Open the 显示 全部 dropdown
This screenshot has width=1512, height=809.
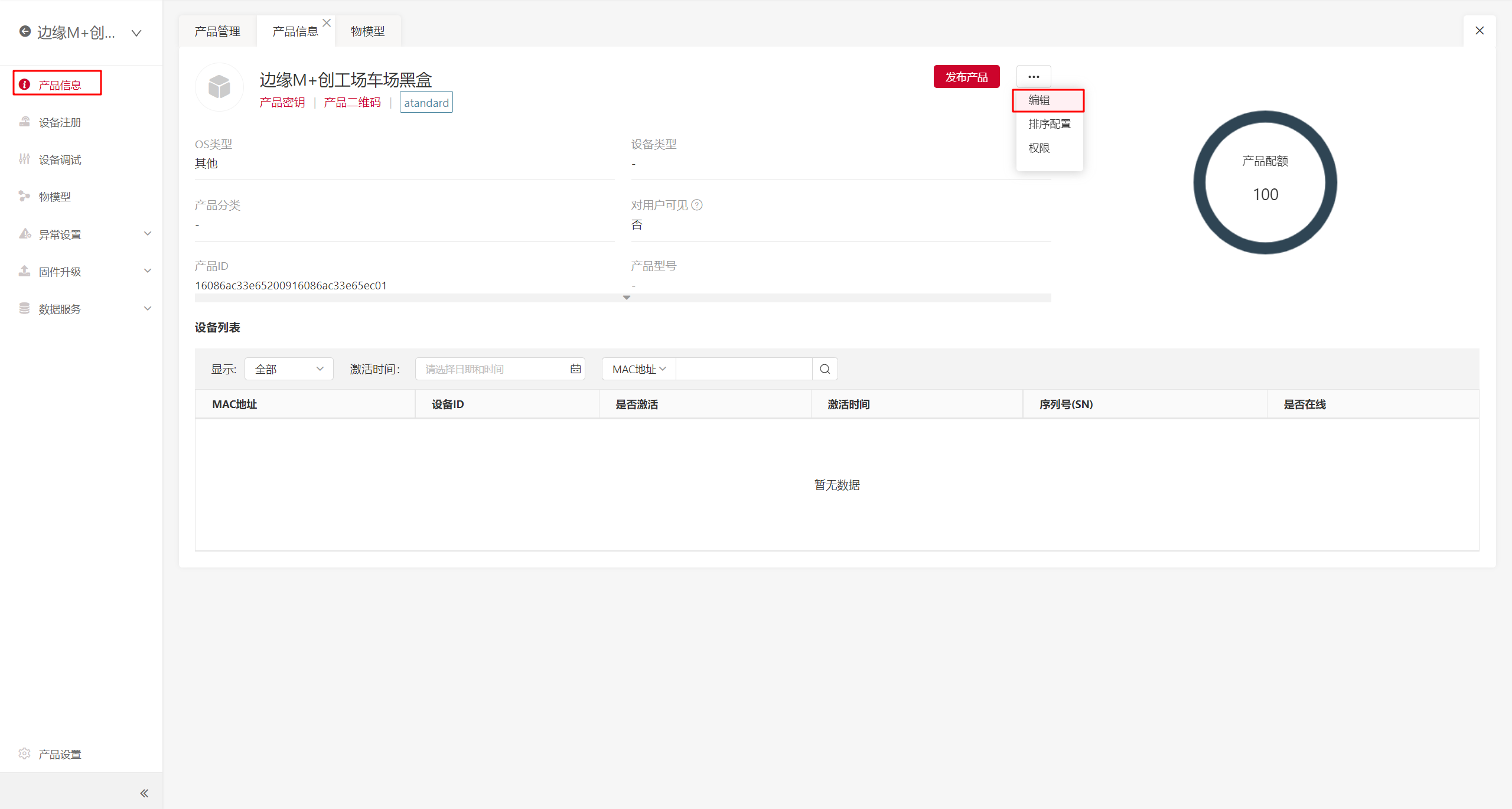pos(289,369)
